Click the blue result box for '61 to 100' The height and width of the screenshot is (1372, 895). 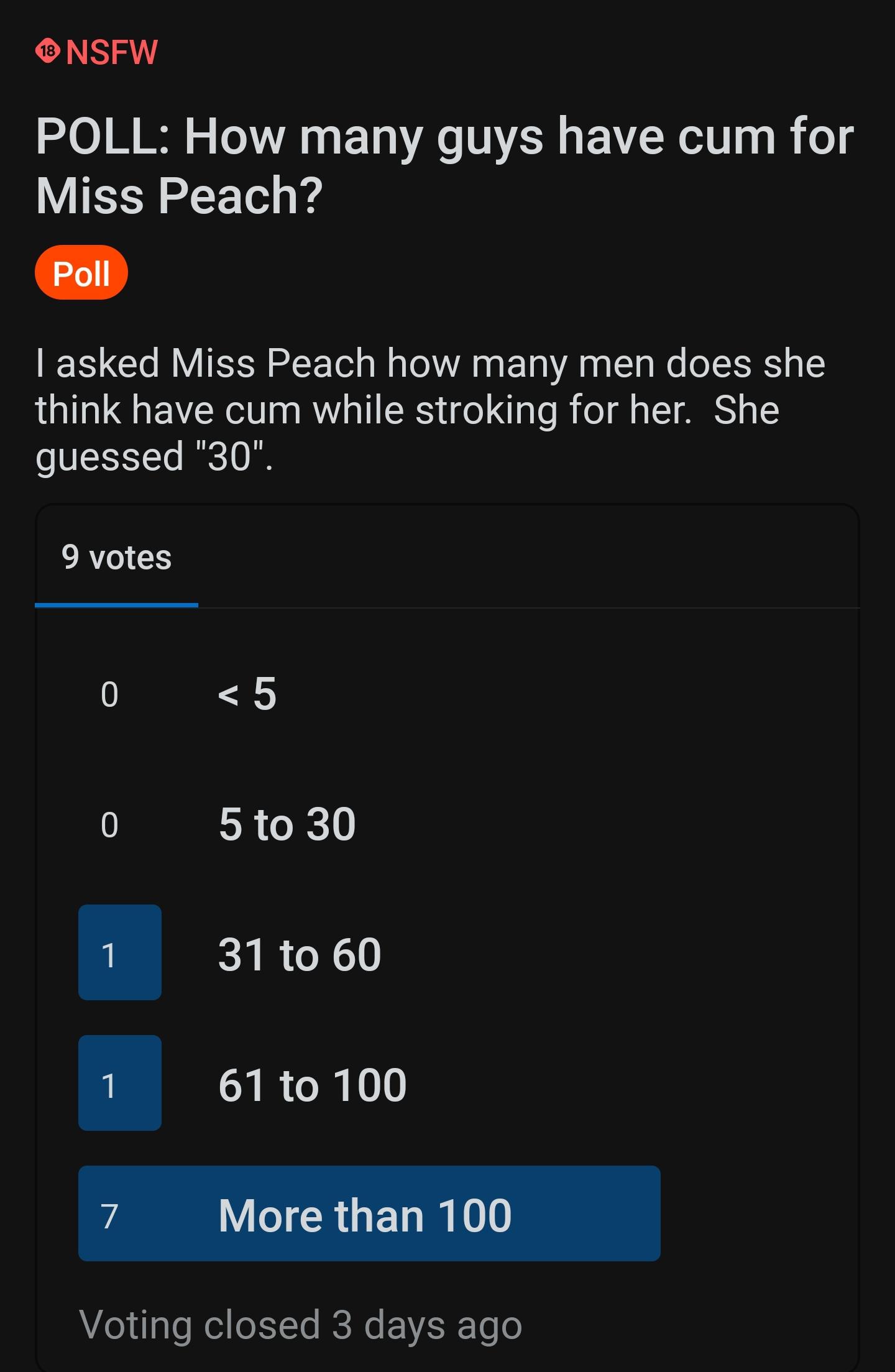click(x=120, y=1083)
